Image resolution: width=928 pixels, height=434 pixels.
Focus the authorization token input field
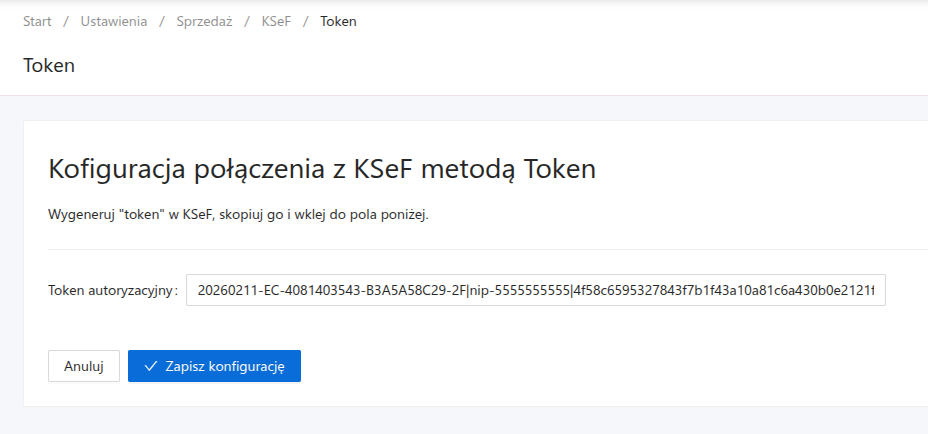(x=535, y=291)
